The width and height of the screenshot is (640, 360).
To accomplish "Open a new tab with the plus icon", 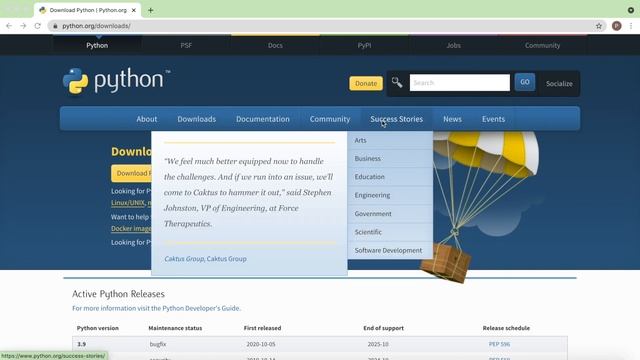I will pyautogui.click(x=151, y=10).
